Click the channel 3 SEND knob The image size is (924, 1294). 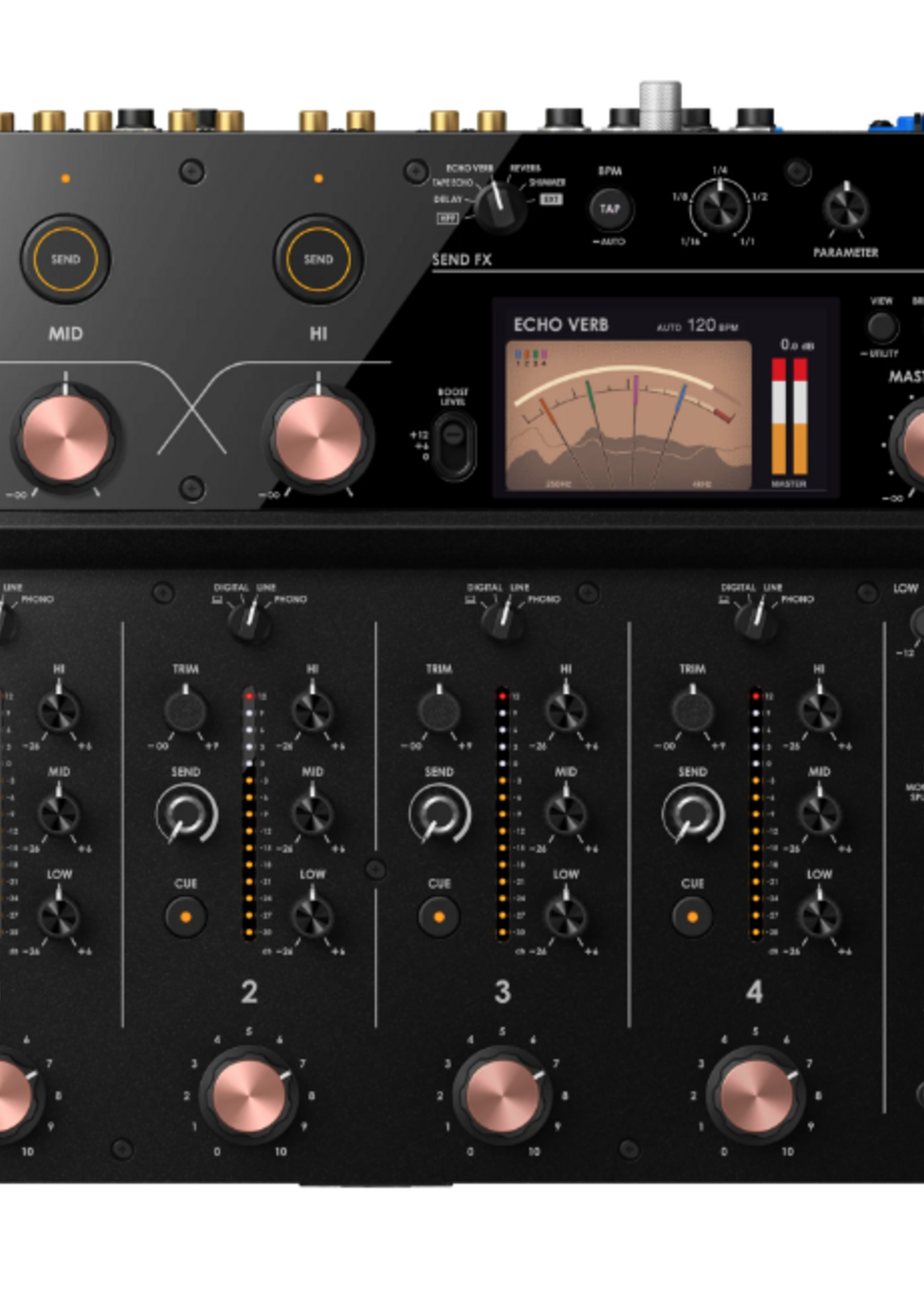click(x=439, y=815)
